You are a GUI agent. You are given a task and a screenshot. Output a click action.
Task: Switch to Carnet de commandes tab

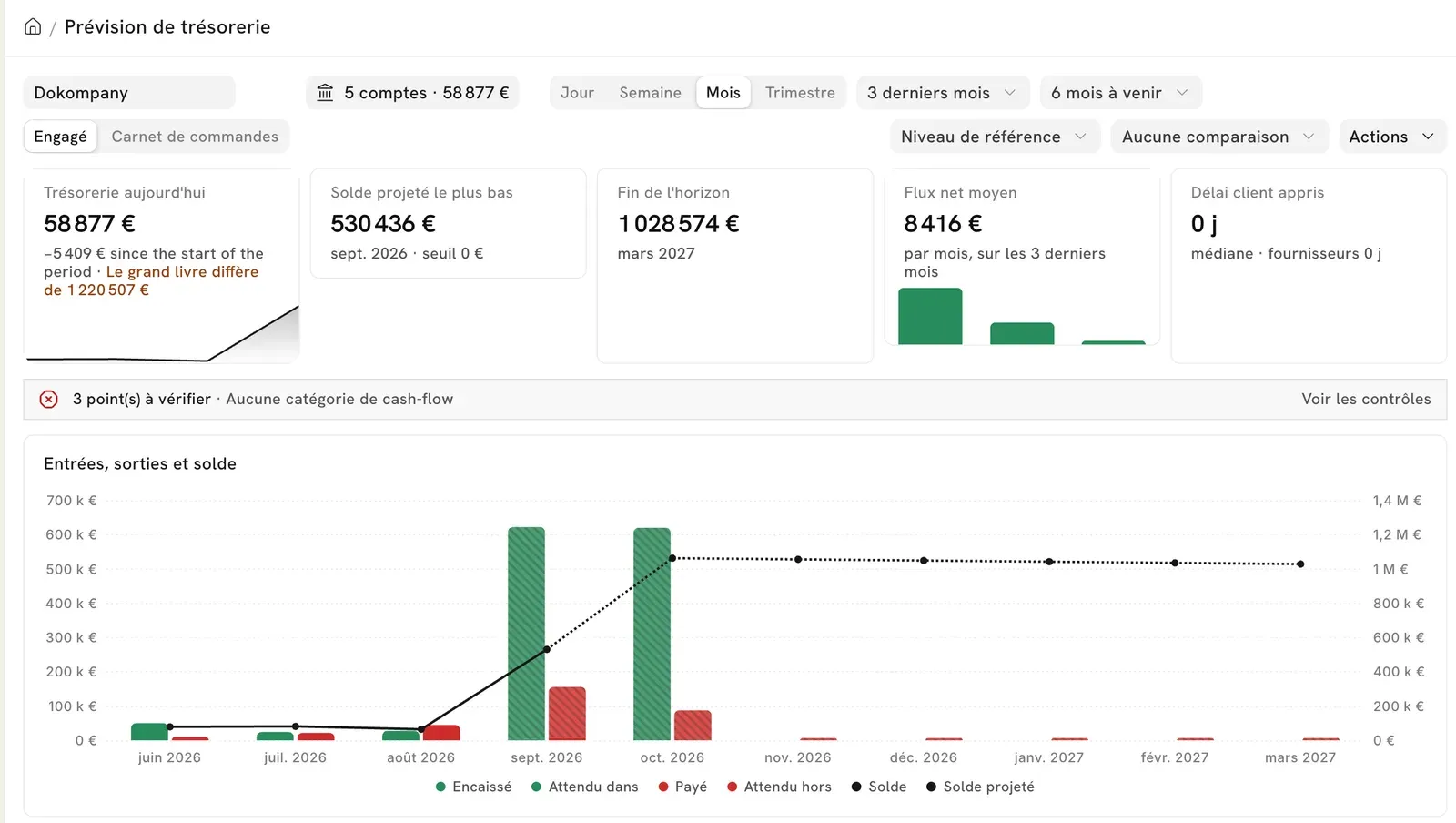coord(195,137)
